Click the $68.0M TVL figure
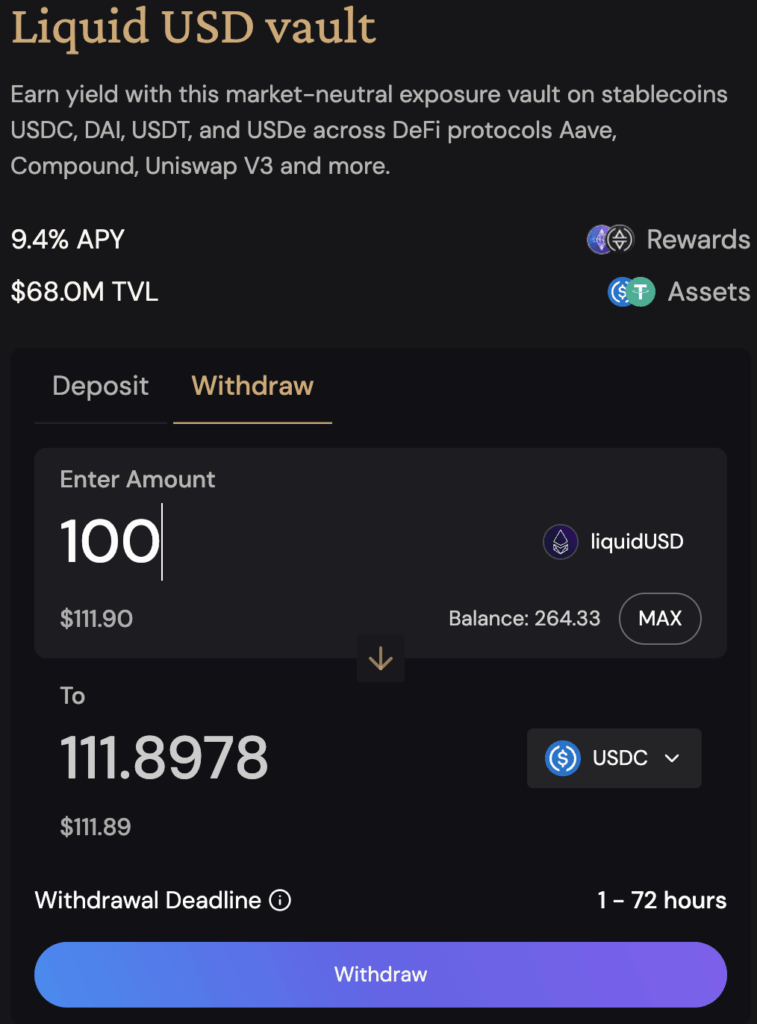This screenshot has width=757, height=1024. click(x=85, y=291)
